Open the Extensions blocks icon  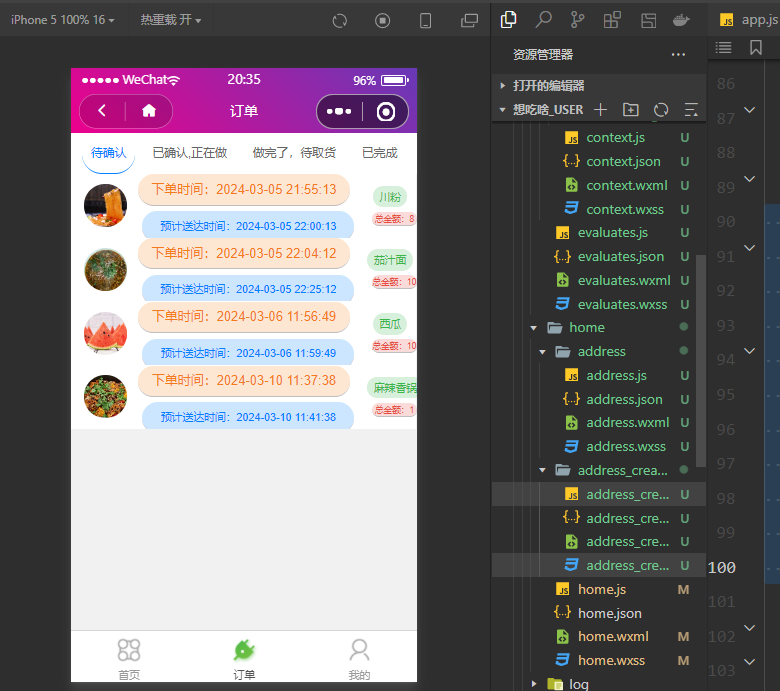coord(612,20)
